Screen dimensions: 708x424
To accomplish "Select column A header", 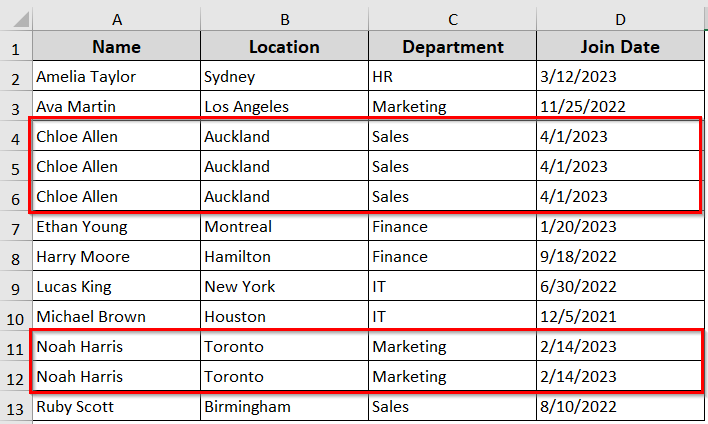I will point(116,19).
